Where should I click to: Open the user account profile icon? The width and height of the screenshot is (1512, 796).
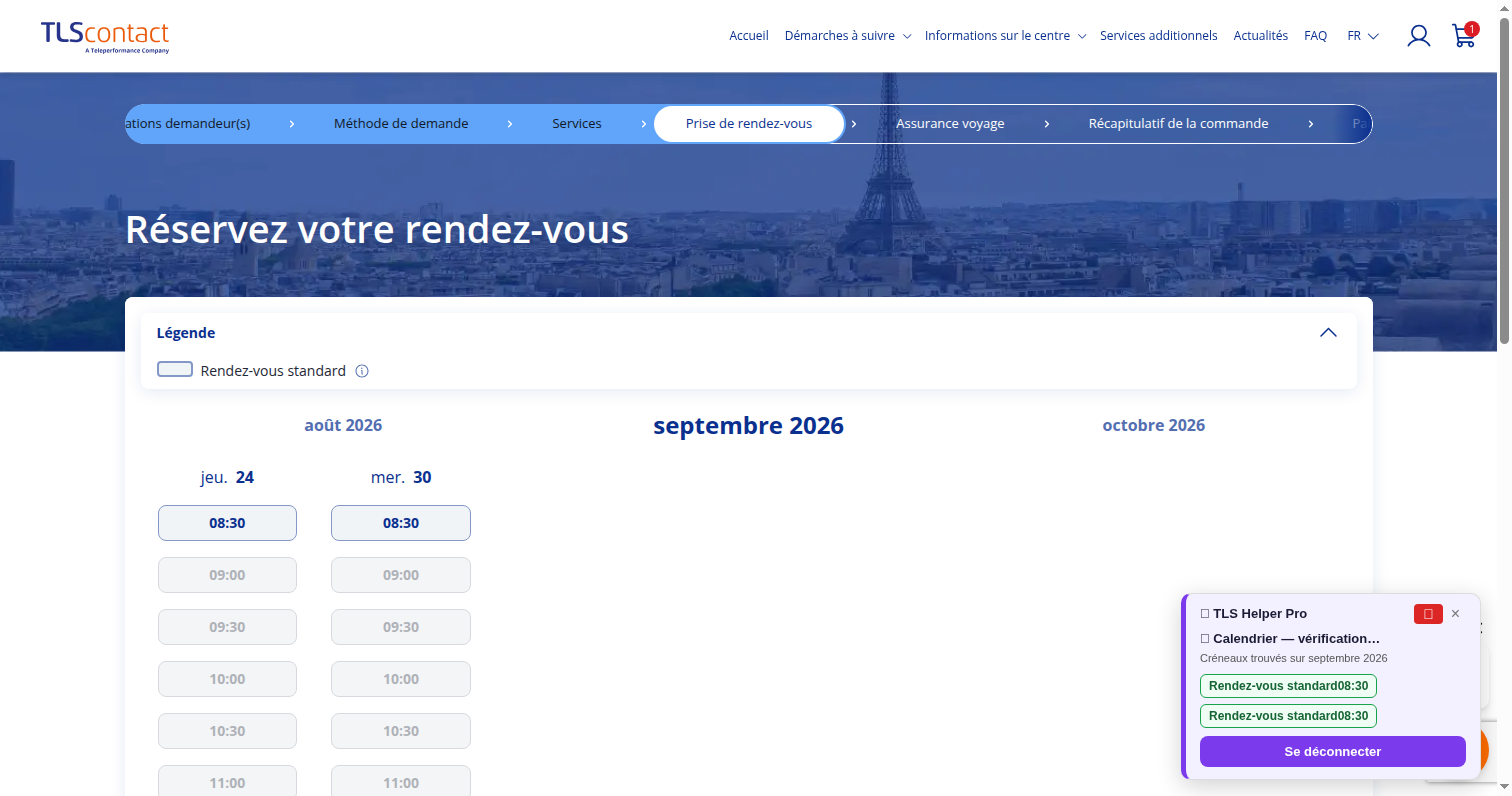tap(1418, 36)
